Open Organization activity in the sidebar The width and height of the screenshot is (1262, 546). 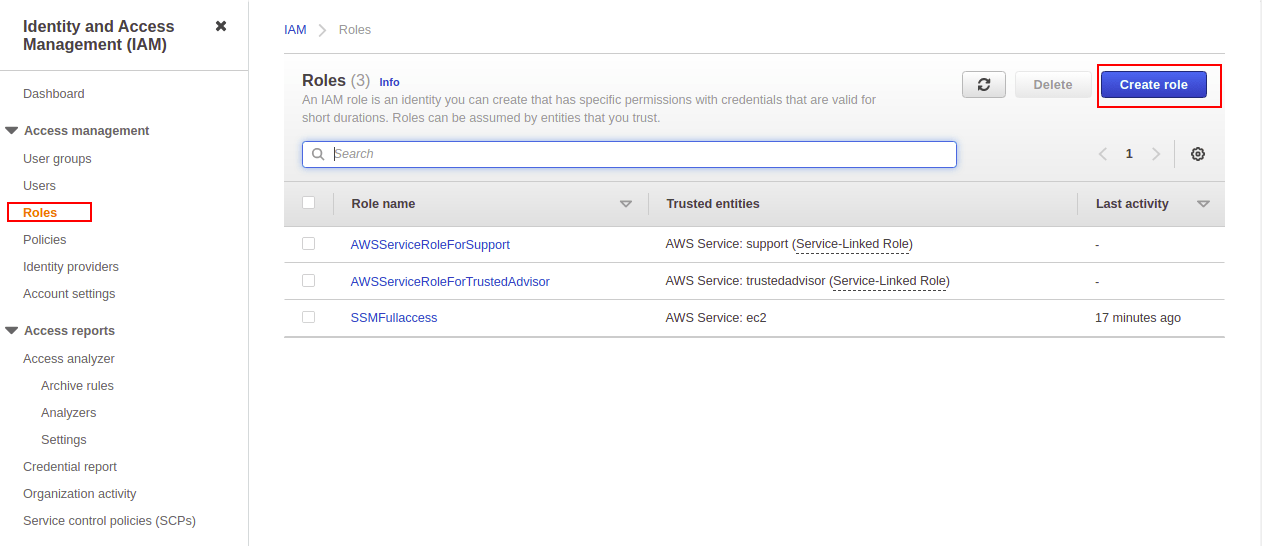tap(80, 494)
